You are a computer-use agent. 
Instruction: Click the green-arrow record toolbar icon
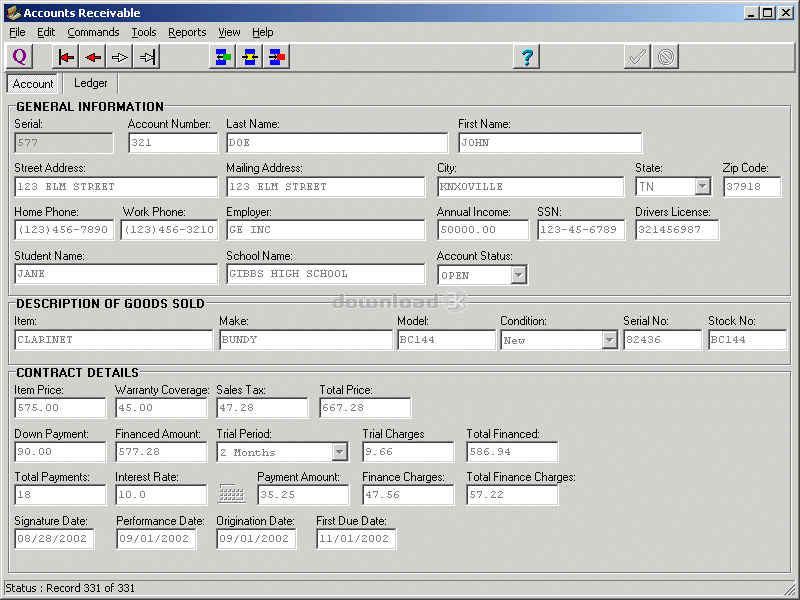click(x=222, y=57)
